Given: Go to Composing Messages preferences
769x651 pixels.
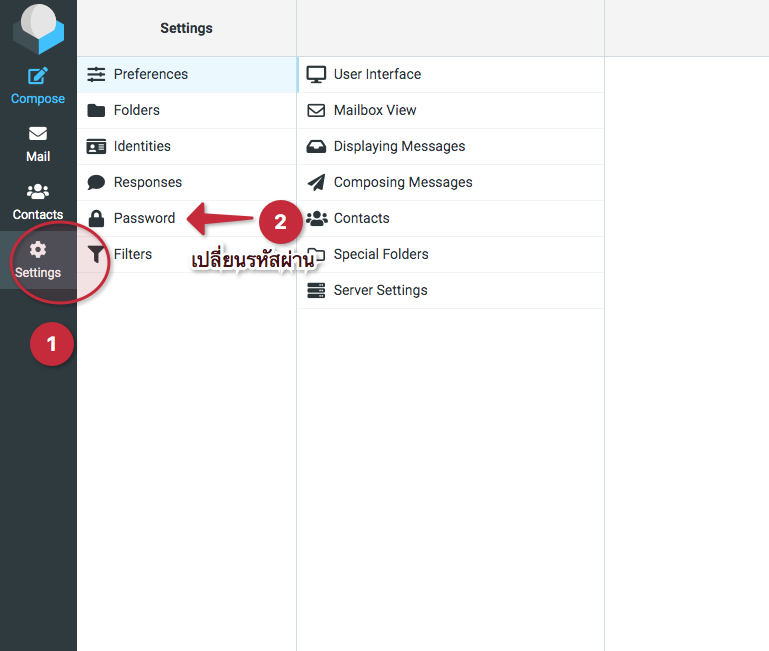Looking at the screenshot, I should 403,182.
